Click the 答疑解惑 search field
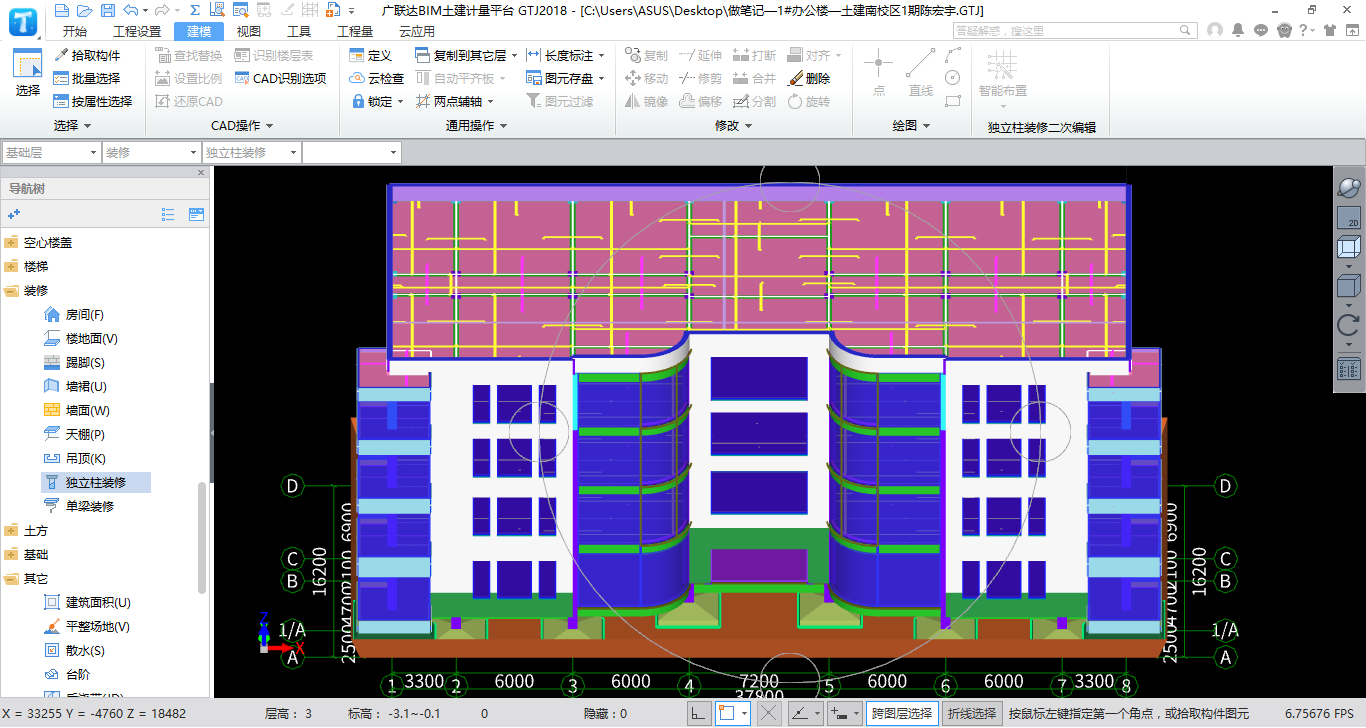The image size is (1366, 728). (1075, 30)
